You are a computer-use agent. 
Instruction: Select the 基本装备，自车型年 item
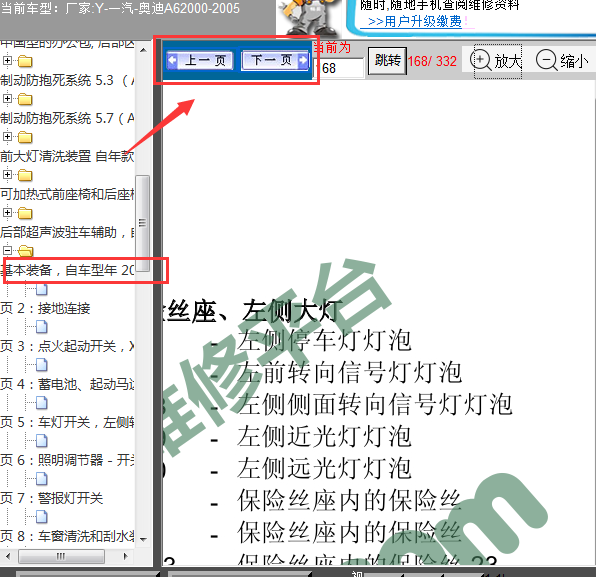[x=67, y=270]
